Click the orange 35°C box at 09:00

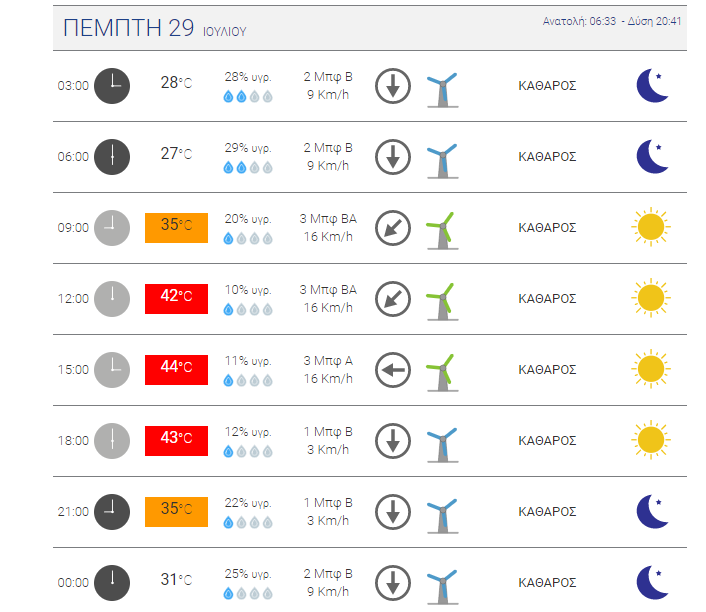point(176,228)
